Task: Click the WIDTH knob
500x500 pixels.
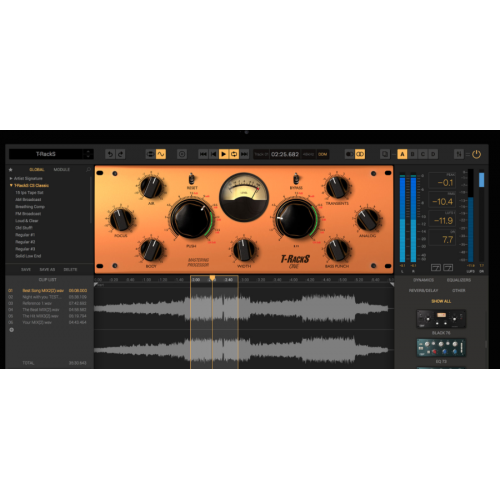Action: coord(244,250)
